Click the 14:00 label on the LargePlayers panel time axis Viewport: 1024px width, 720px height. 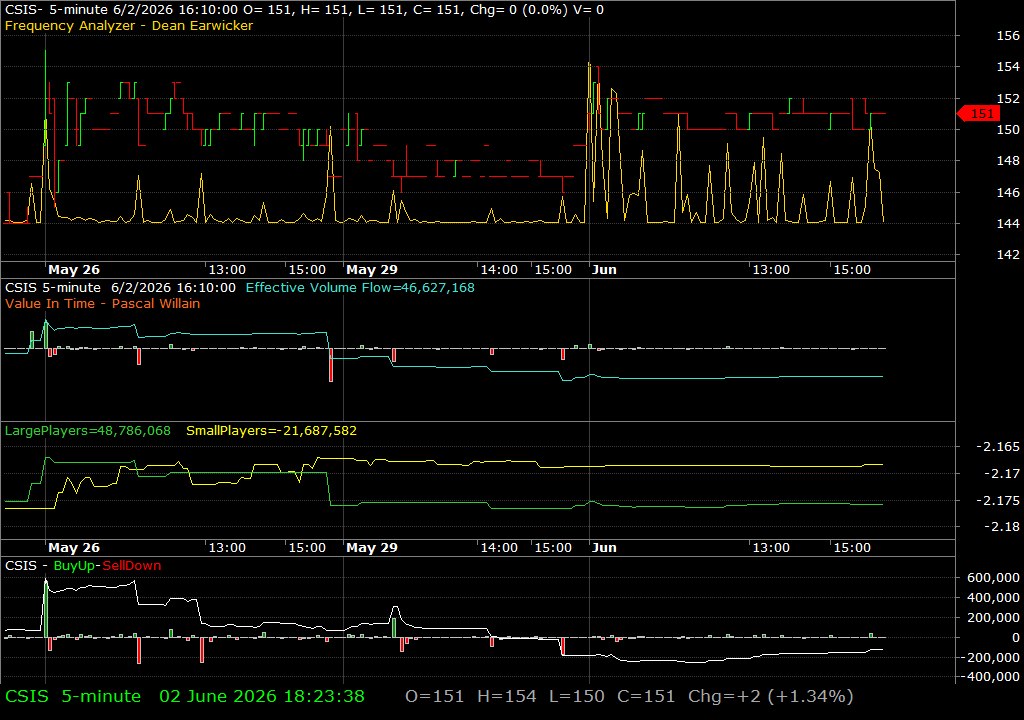click(499, 548)
